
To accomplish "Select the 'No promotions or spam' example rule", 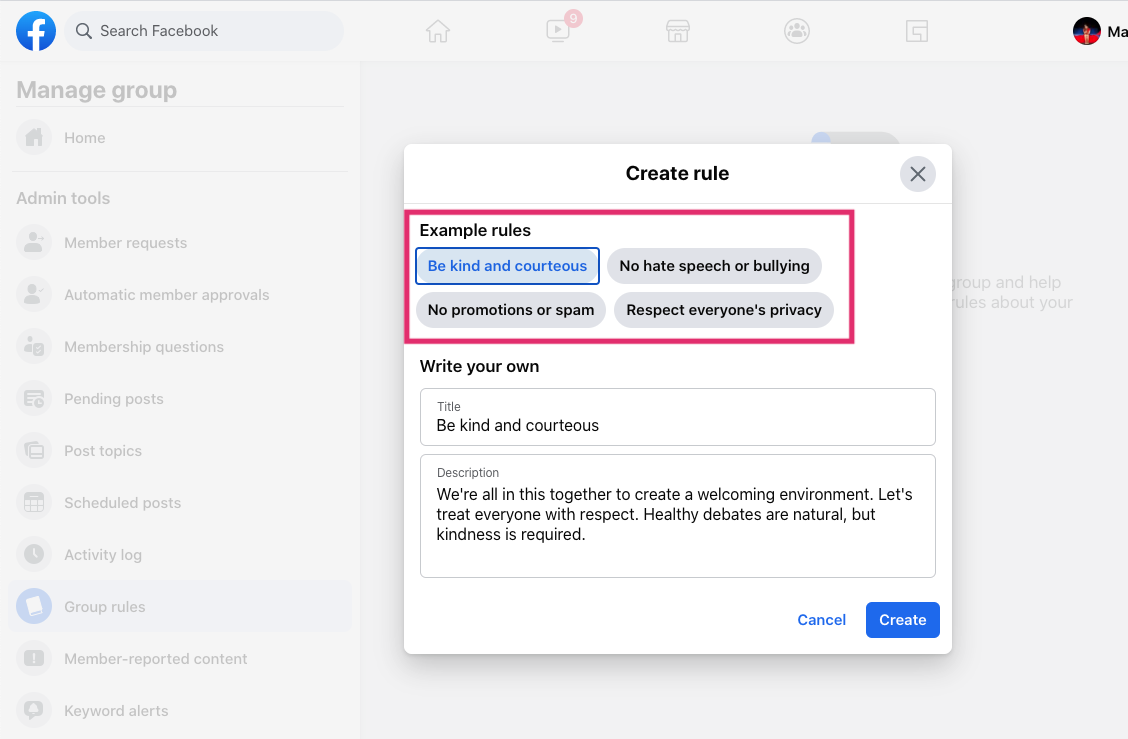I will coord(511,309).
